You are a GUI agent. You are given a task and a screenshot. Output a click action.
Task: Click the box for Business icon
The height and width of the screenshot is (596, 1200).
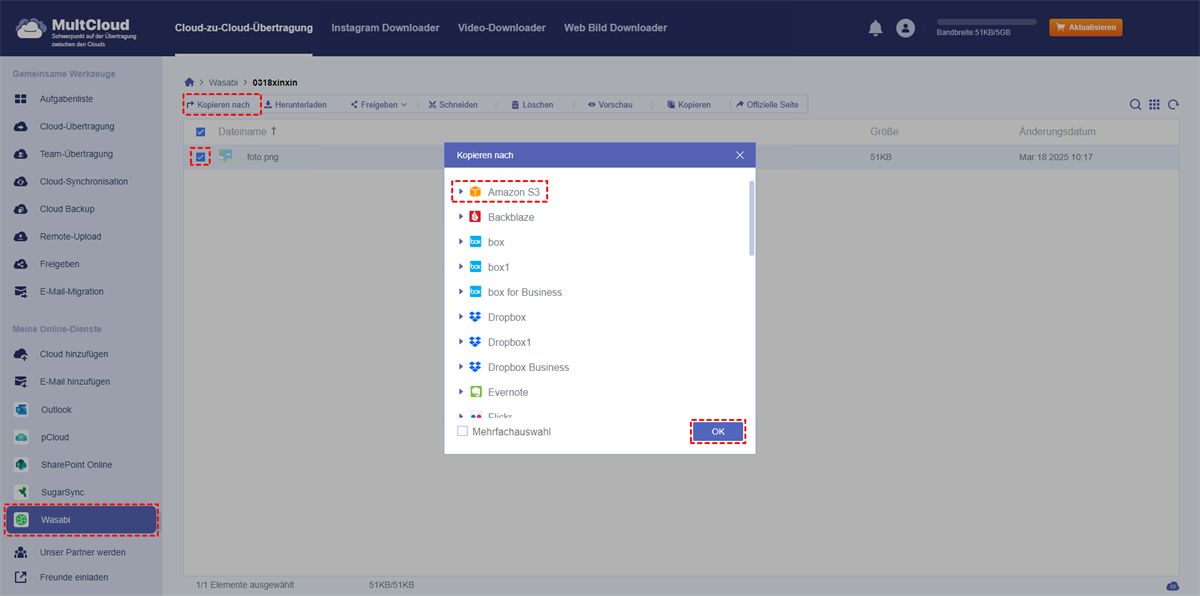click(476, 292)
